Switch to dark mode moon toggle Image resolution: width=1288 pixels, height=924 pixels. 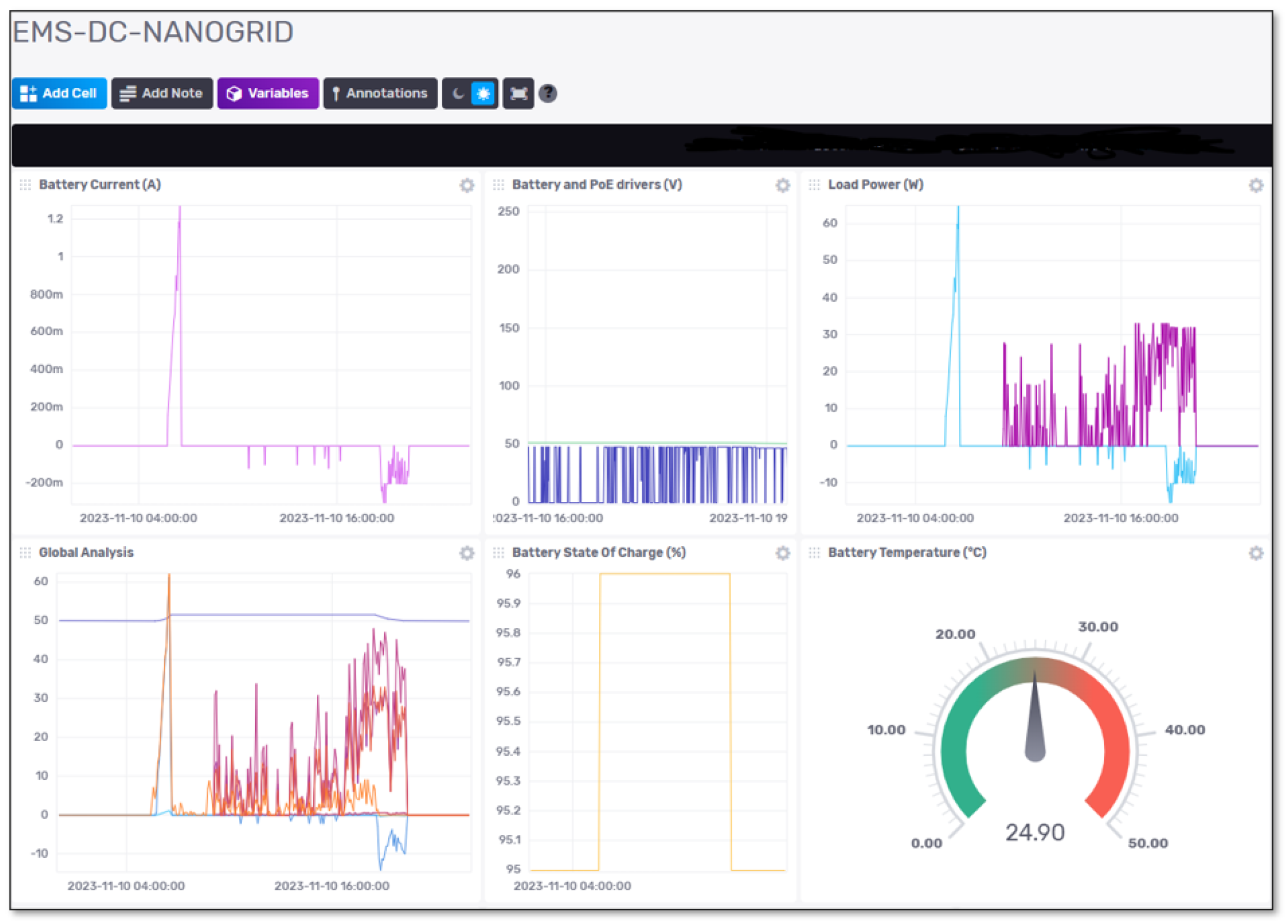(x=458, y=93)
